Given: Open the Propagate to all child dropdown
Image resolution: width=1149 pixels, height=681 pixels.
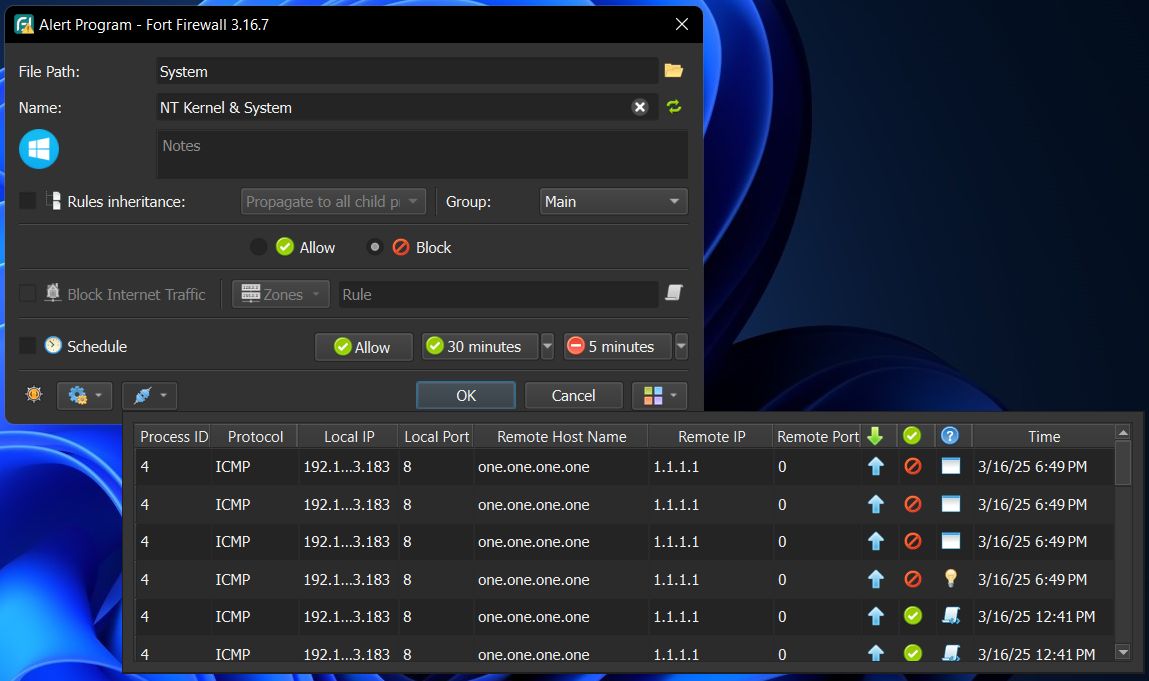Looking at the screenshot, I should [333, 201].
